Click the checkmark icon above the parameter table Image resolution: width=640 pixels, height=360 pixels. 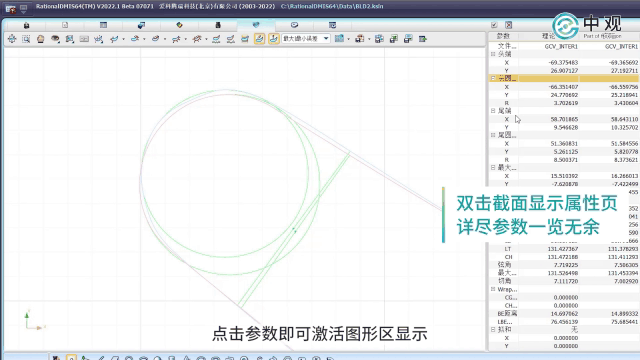(x=494, y=25)
